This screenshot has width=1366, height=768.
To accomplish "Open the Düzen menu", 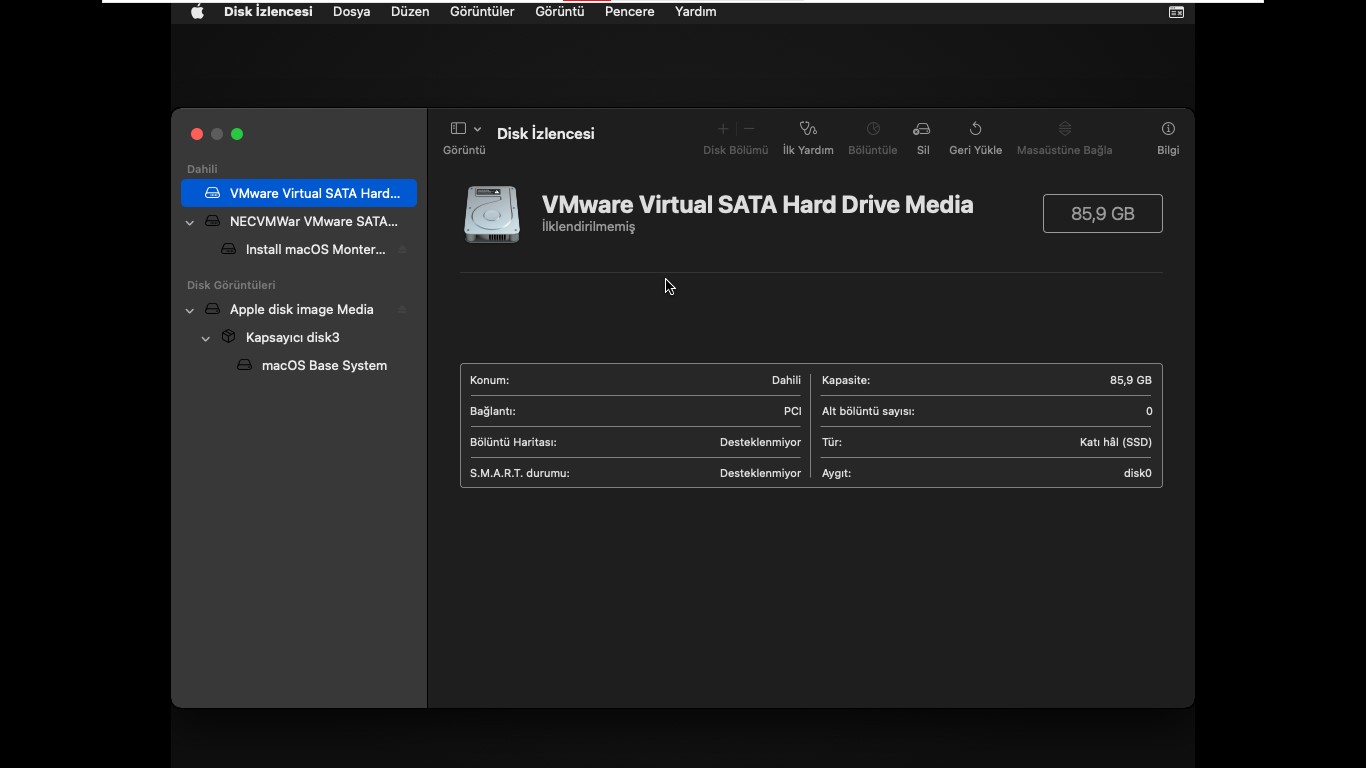I will (x=410, y=12).
